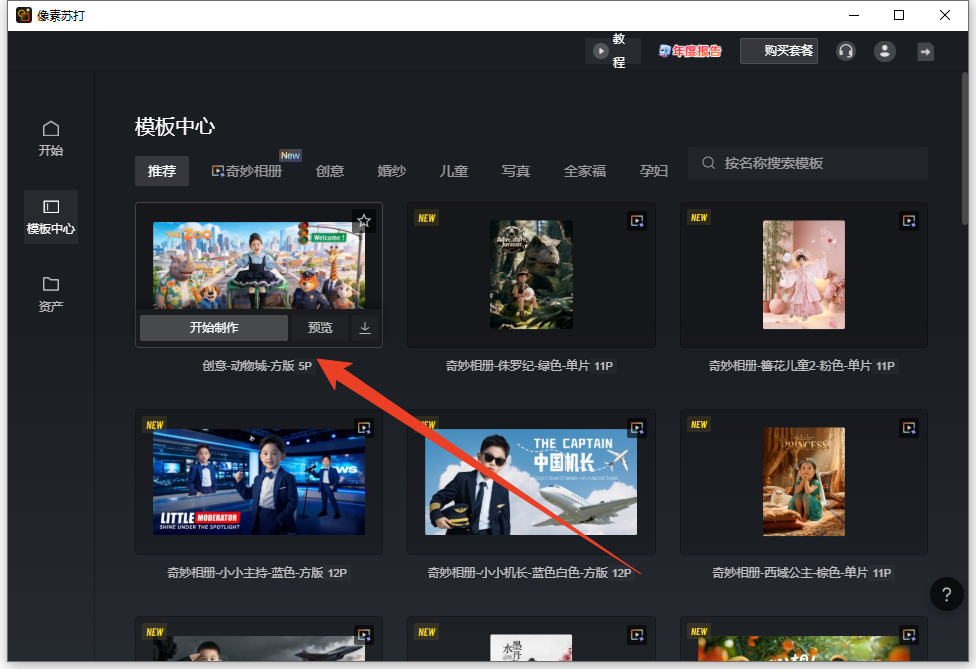Click the album icon on the 侏罗纪 card
Screen dimensions: 976x669
(x=637, y=220)
